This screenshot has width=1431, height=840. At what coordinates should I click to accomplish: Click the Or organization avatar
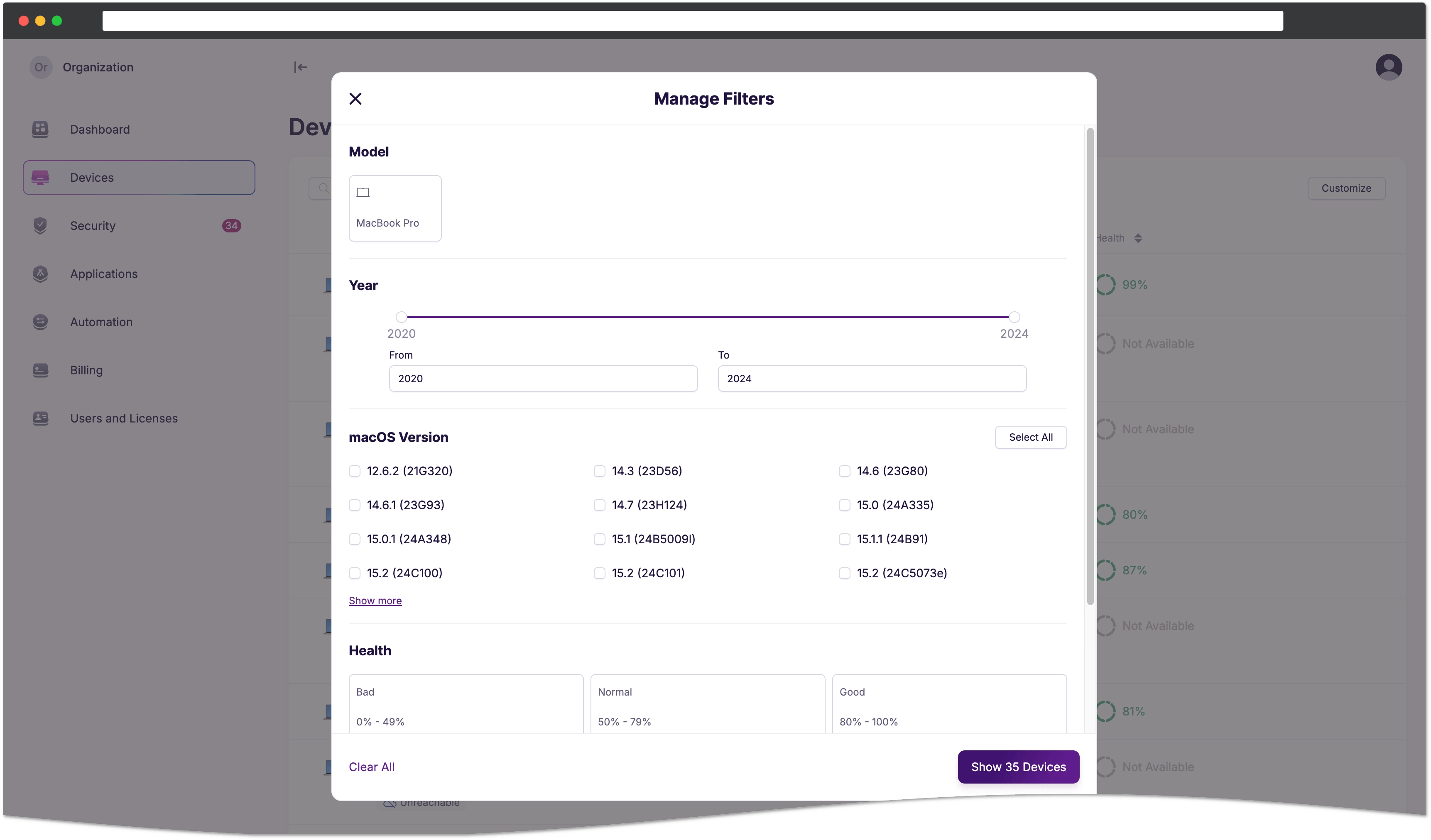click(x=41, y=67)
